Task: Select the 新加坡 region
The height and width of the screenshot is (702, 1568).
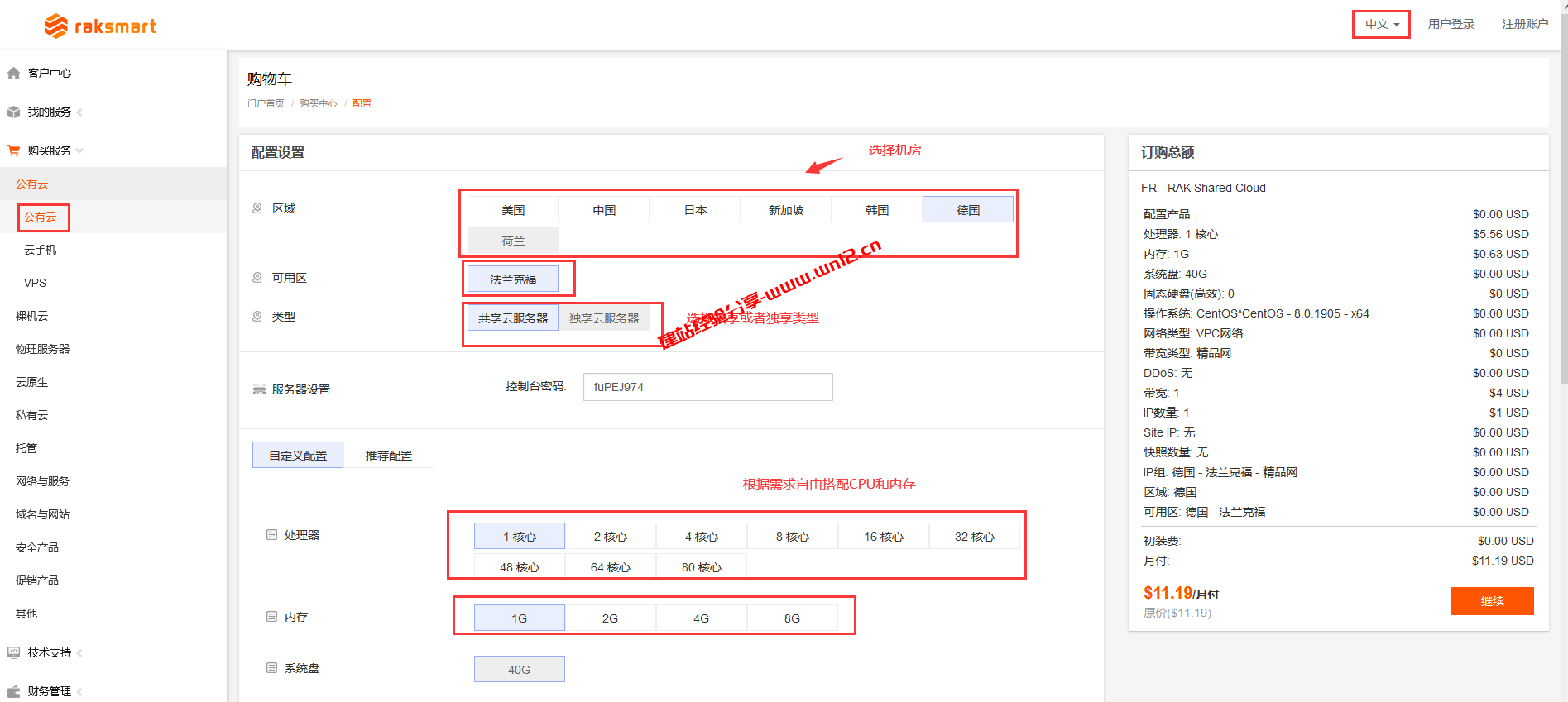Action: tap(786, 210)
